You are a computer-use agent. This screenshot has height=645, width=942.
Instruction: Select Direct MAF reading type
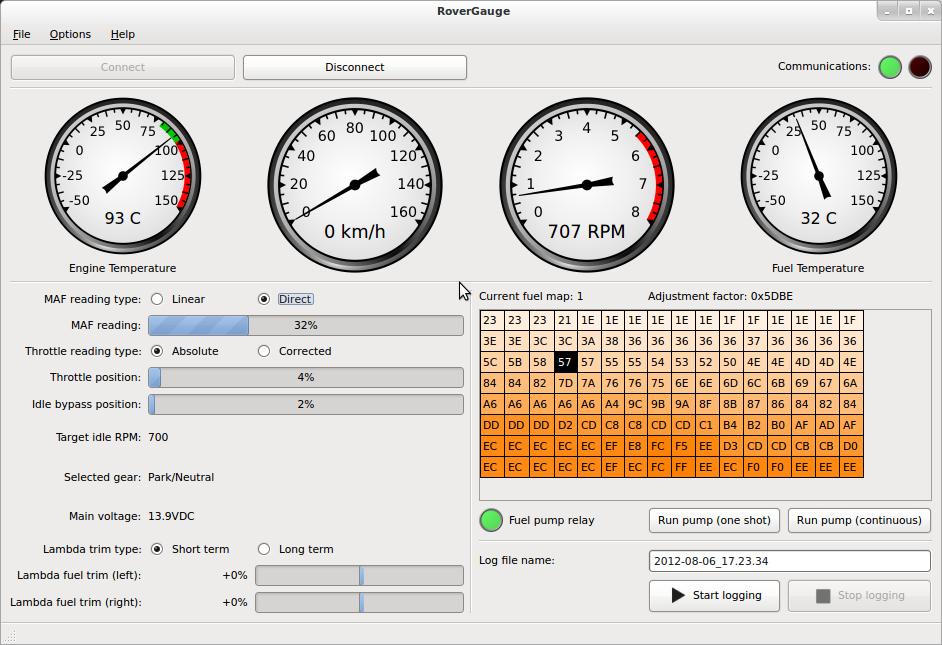(x=264, y=299)
